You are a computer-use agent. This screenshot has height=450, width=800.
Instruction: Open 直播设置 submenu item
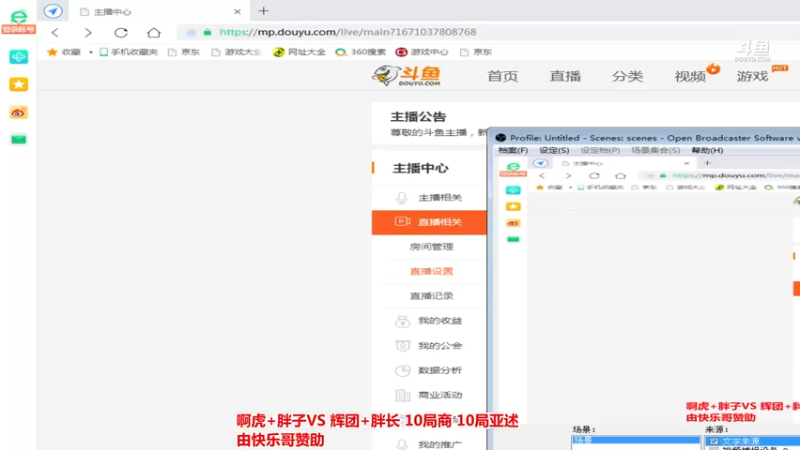pos(431,271)
